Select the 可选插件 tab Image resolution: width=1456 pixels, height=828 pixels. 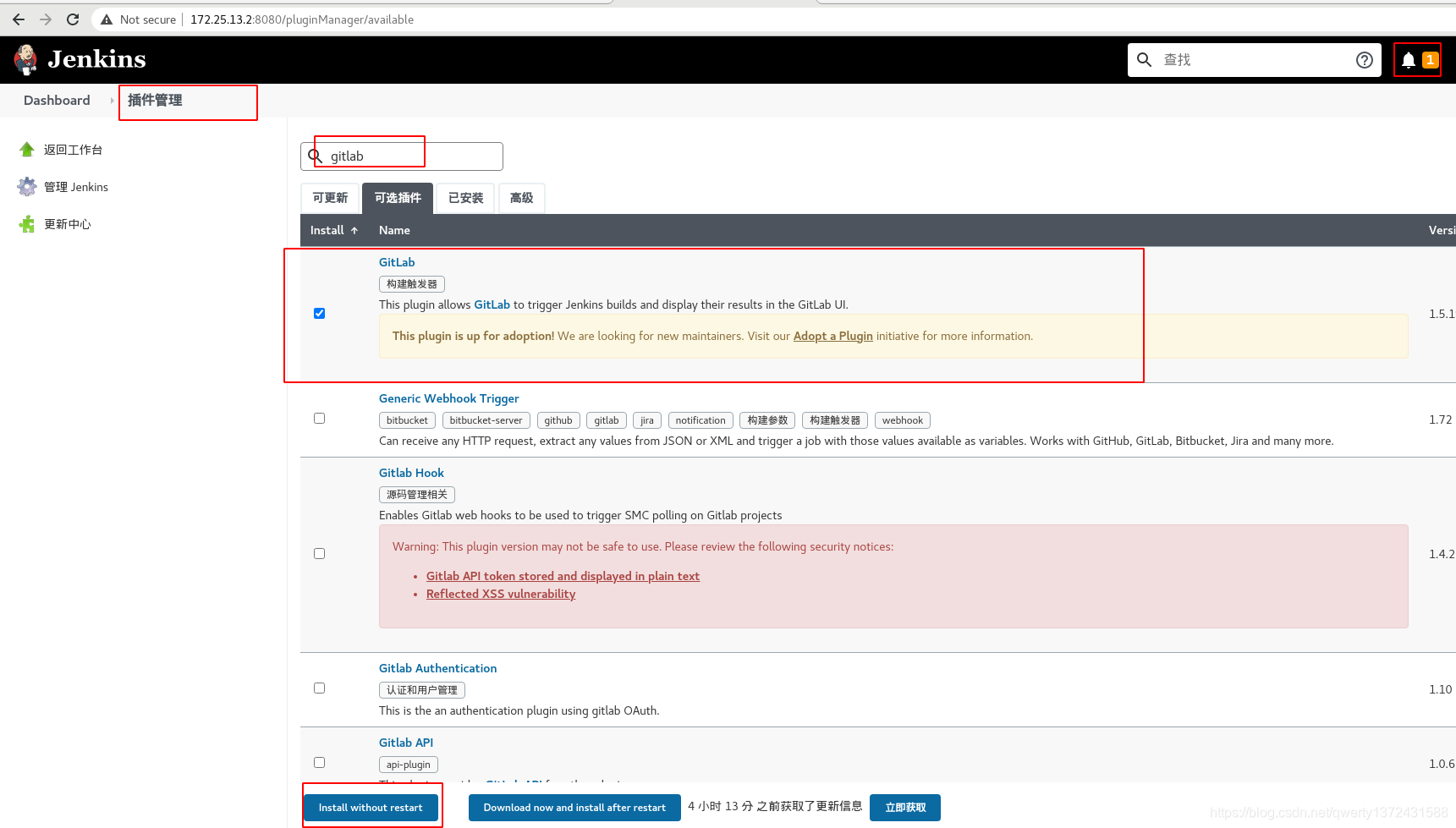(398, 198)
